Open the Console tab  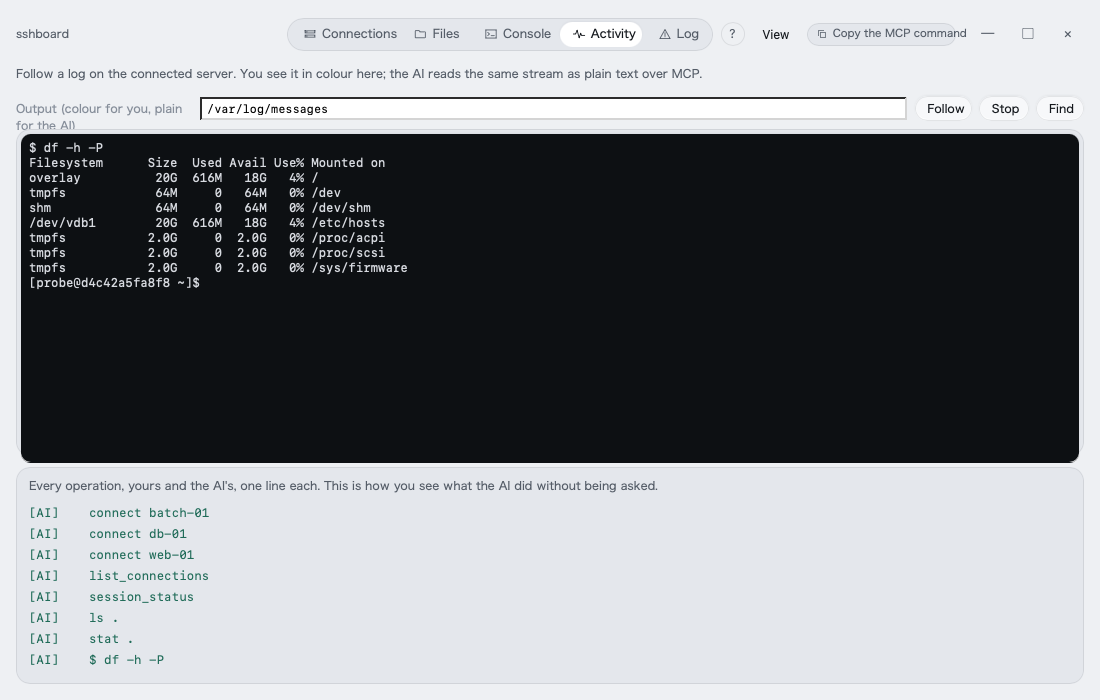click(518, 34)
